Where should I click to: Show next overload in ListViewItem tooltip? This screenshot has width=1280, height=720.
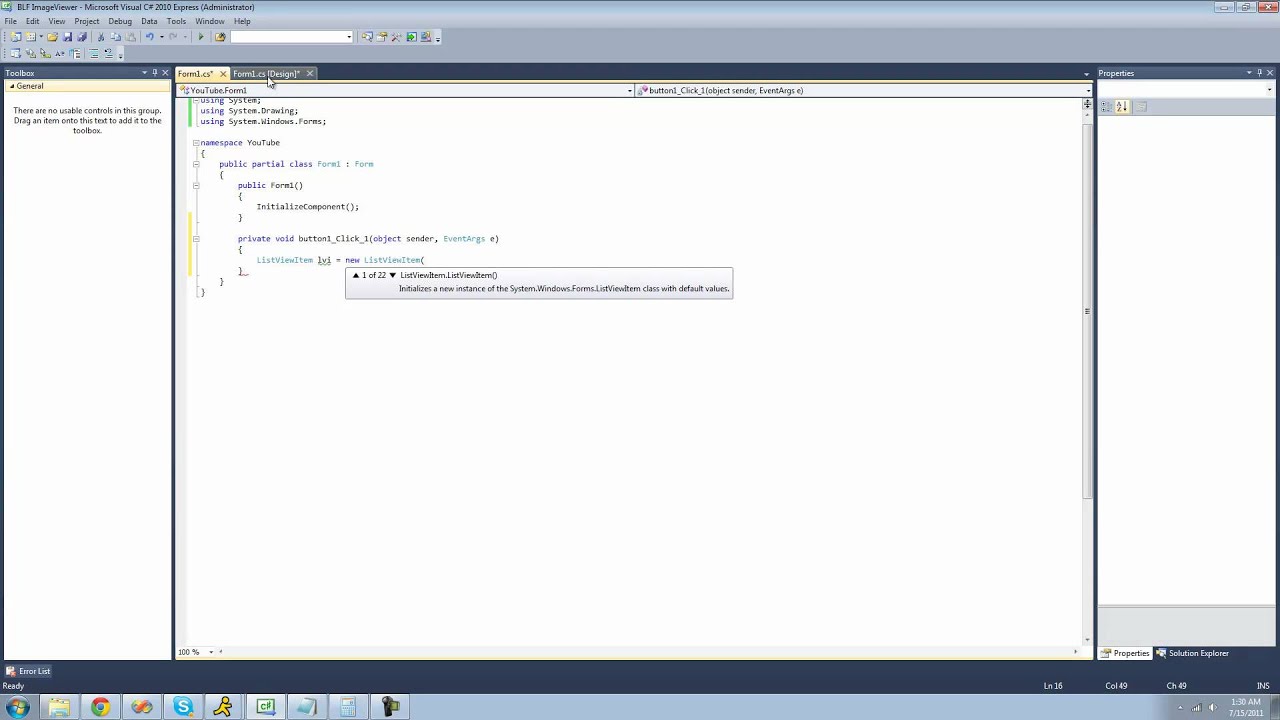[x=392, y=275]
